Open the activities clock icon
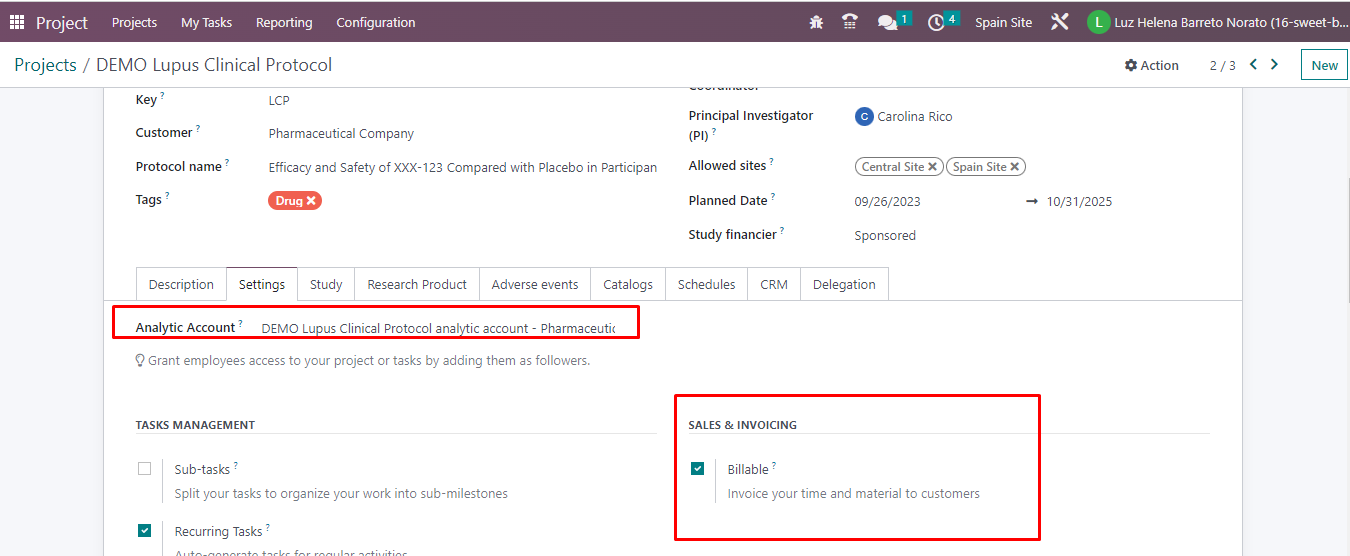Screen dimensions: 1350x556 (x=936, y=22)
